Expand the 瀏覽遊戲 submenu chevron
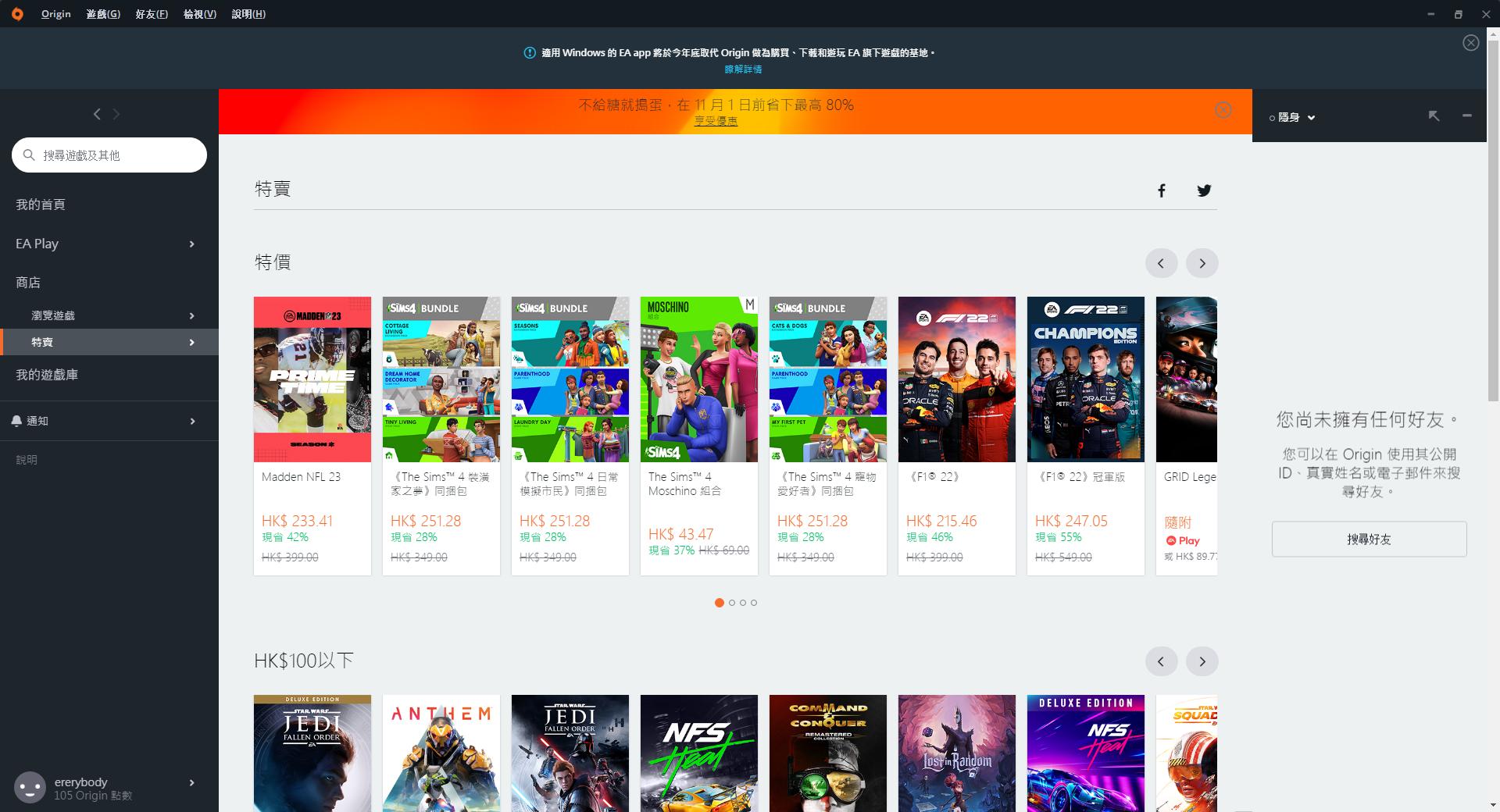Image resolution: width=1500 pixels, height=812 pixels. (x=191, y=315)
